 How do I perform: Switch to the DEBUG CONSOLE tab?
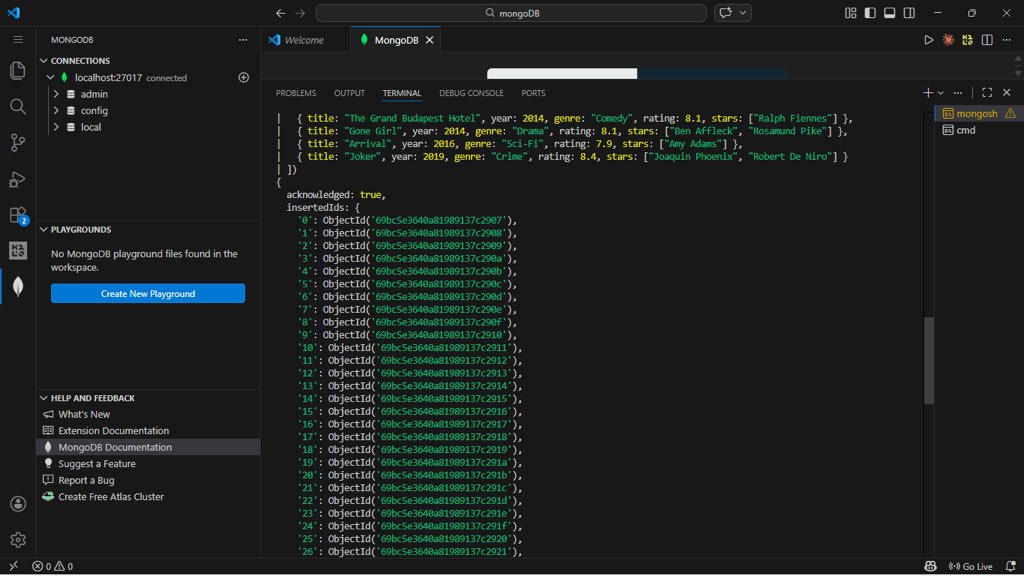point(471,93)
